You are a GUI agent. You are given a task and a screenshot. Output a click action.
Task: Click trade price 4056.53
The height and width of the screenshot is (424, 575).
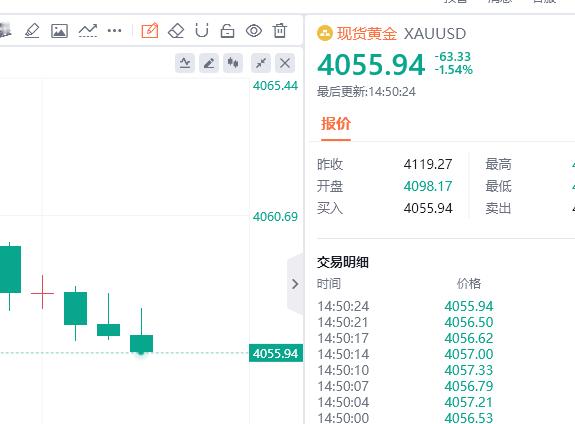[x=469, y=418]
